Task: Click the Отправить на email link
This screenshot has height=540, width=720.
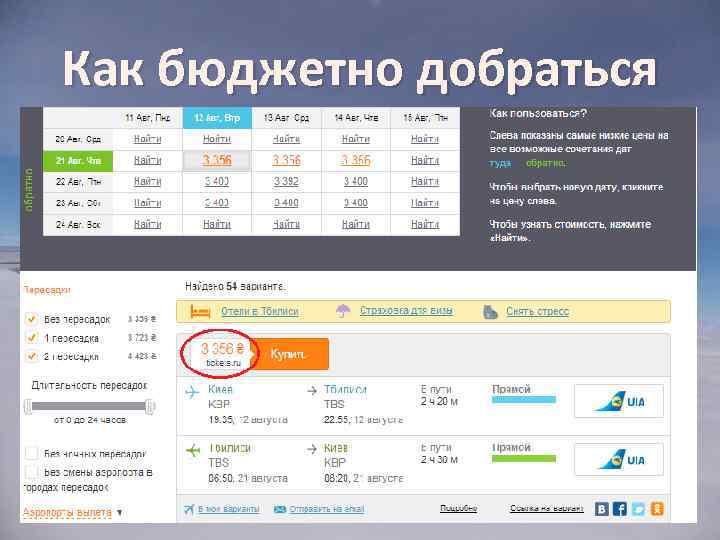Action: (x=327, y=509)
